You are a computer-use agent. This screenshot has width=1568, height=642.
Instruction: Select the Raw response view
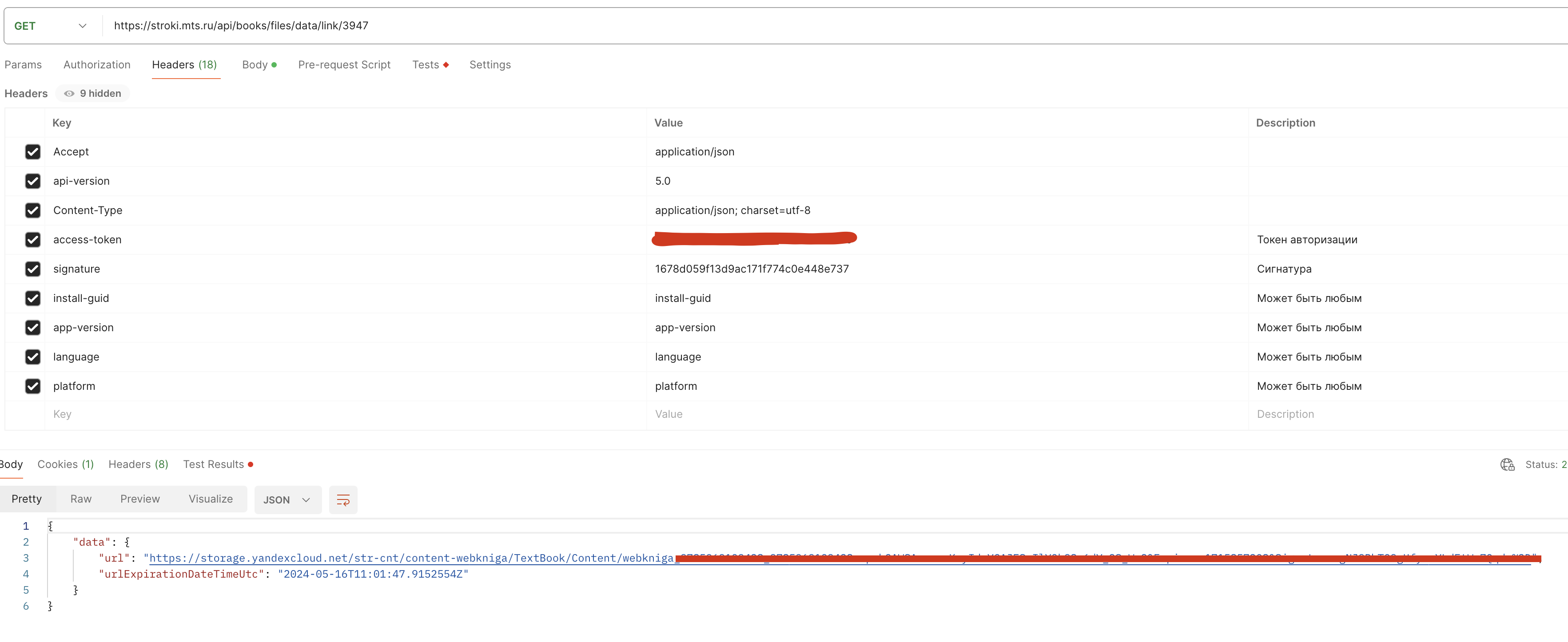coord(80,499)
